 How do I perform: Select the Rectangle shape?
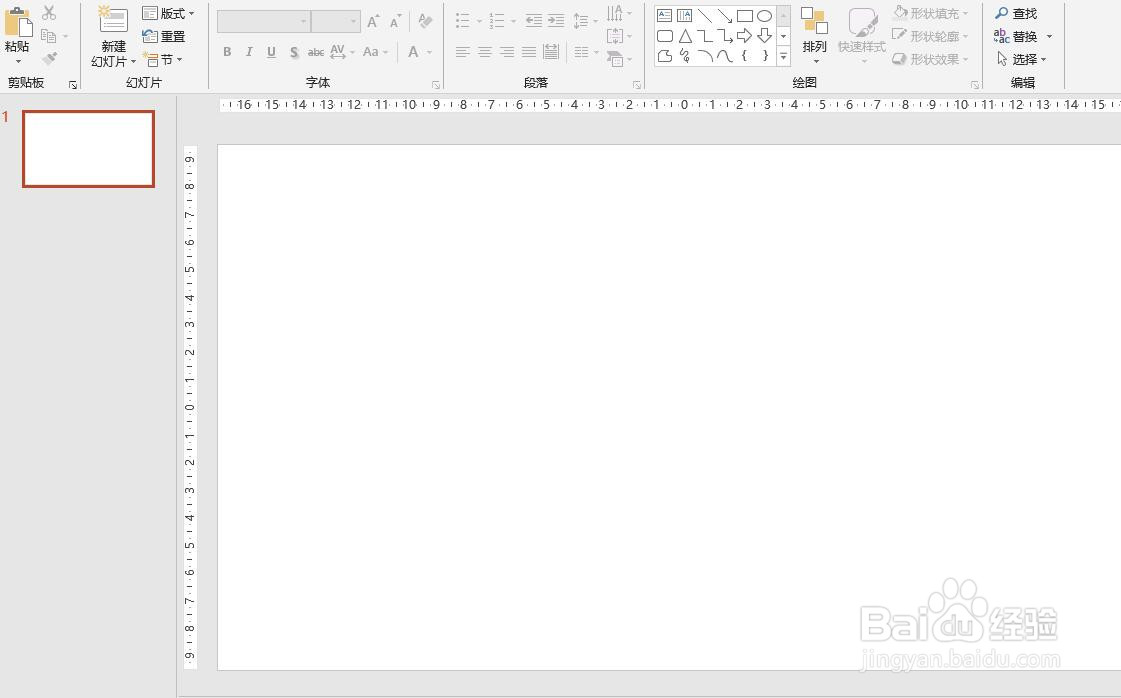pos(744,15)
